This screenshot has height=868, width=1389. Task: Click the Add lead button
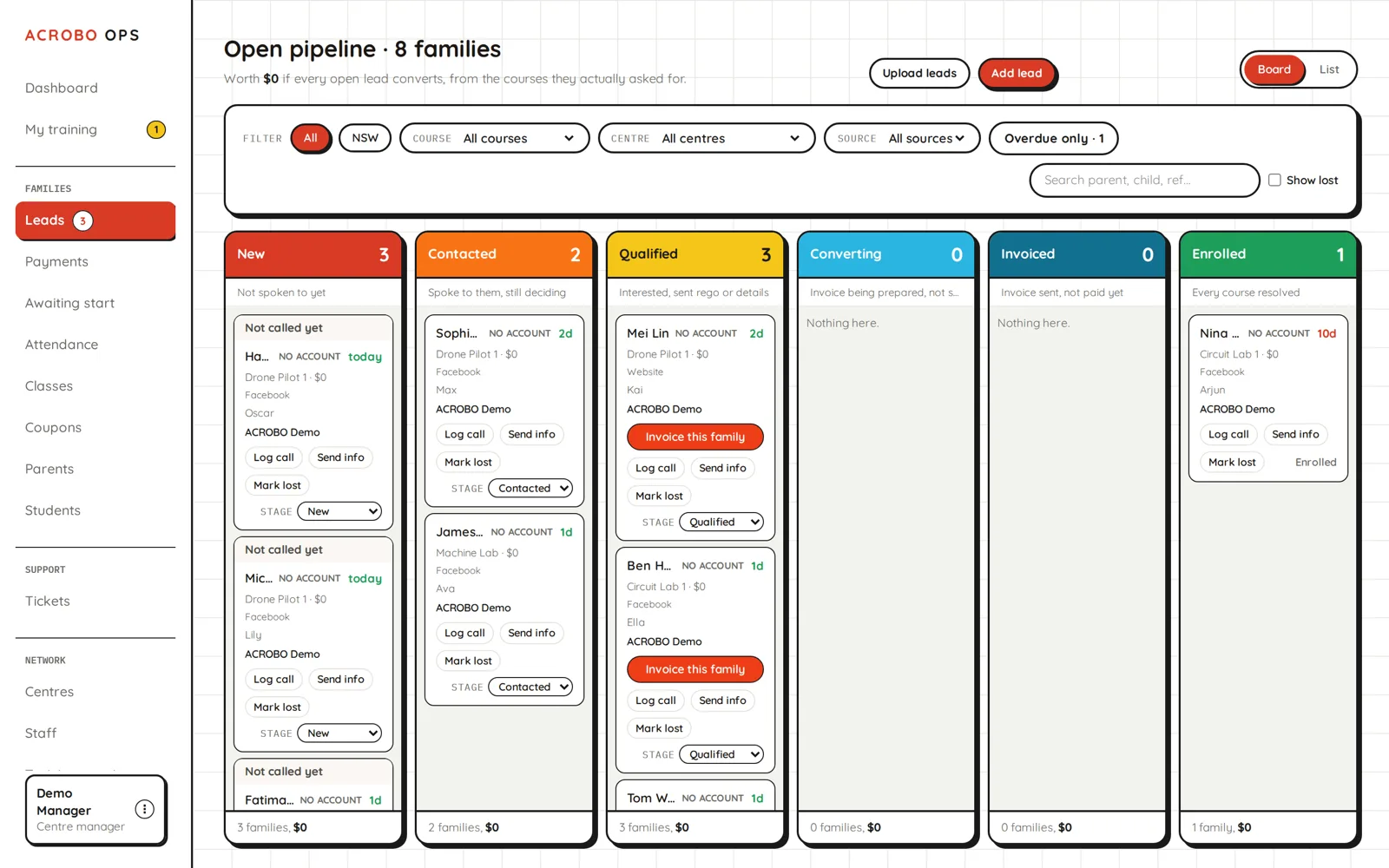tap(1017, 73)
